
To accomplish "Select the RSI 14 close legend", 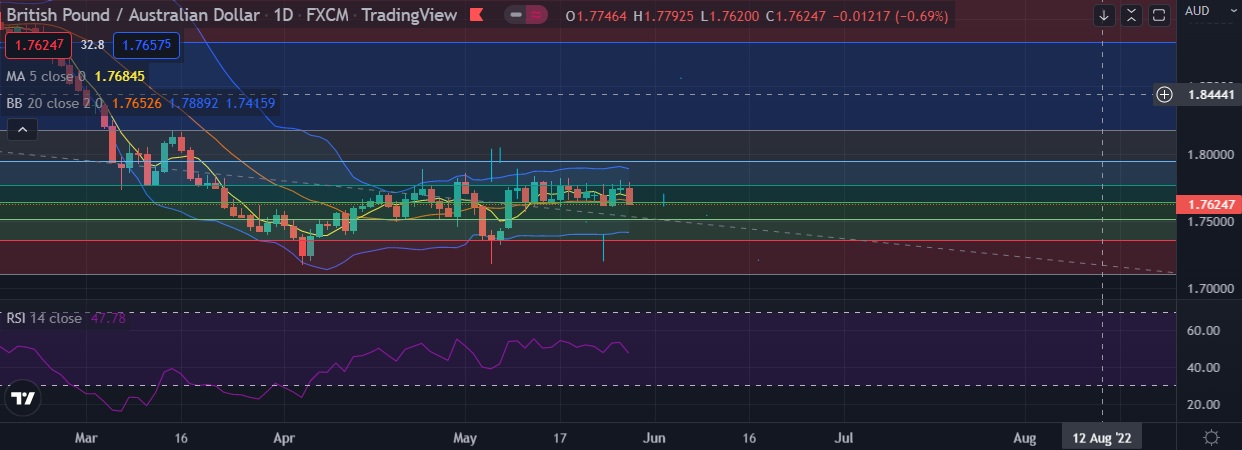I will [x=44, y=318].
